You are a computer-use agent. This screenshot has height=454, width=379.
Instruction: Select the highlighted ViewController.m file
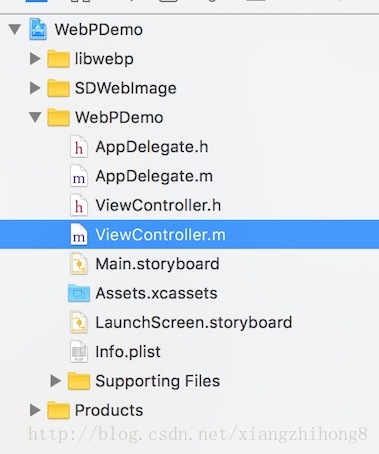point(189,235)
